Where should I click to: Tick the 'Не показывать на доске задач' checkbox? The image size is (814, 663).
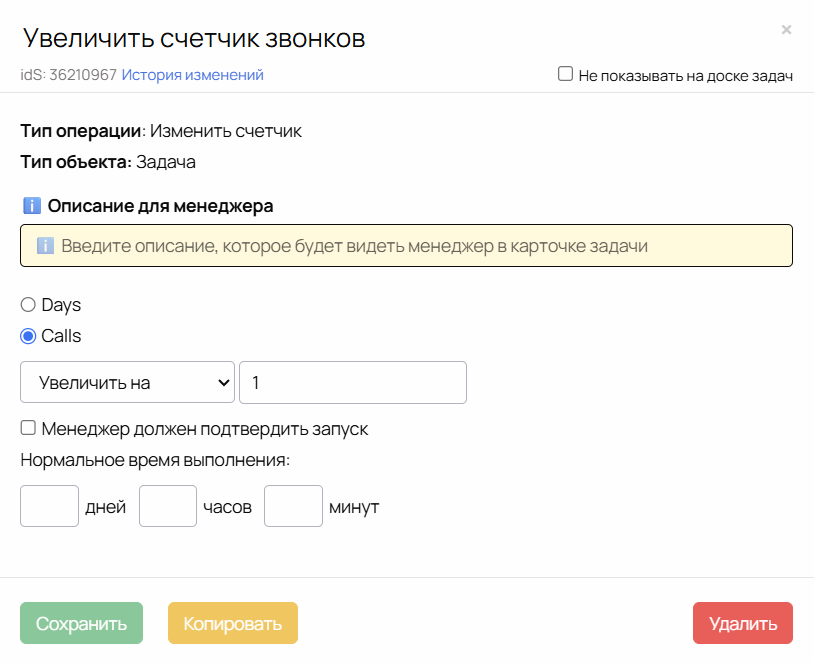pos(565,74)
